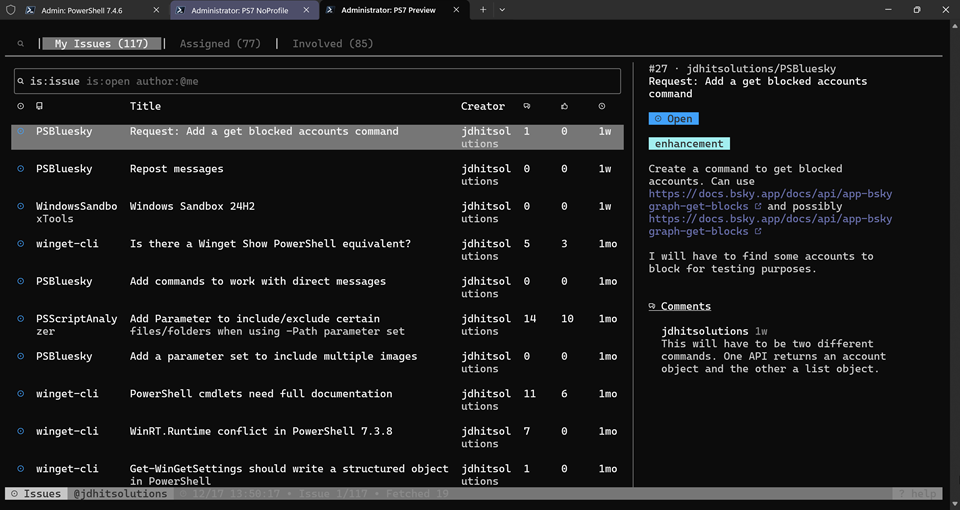
Task: Click open-issue icon on the WinRT.Runtime conflict row
Action: [21, 431]
